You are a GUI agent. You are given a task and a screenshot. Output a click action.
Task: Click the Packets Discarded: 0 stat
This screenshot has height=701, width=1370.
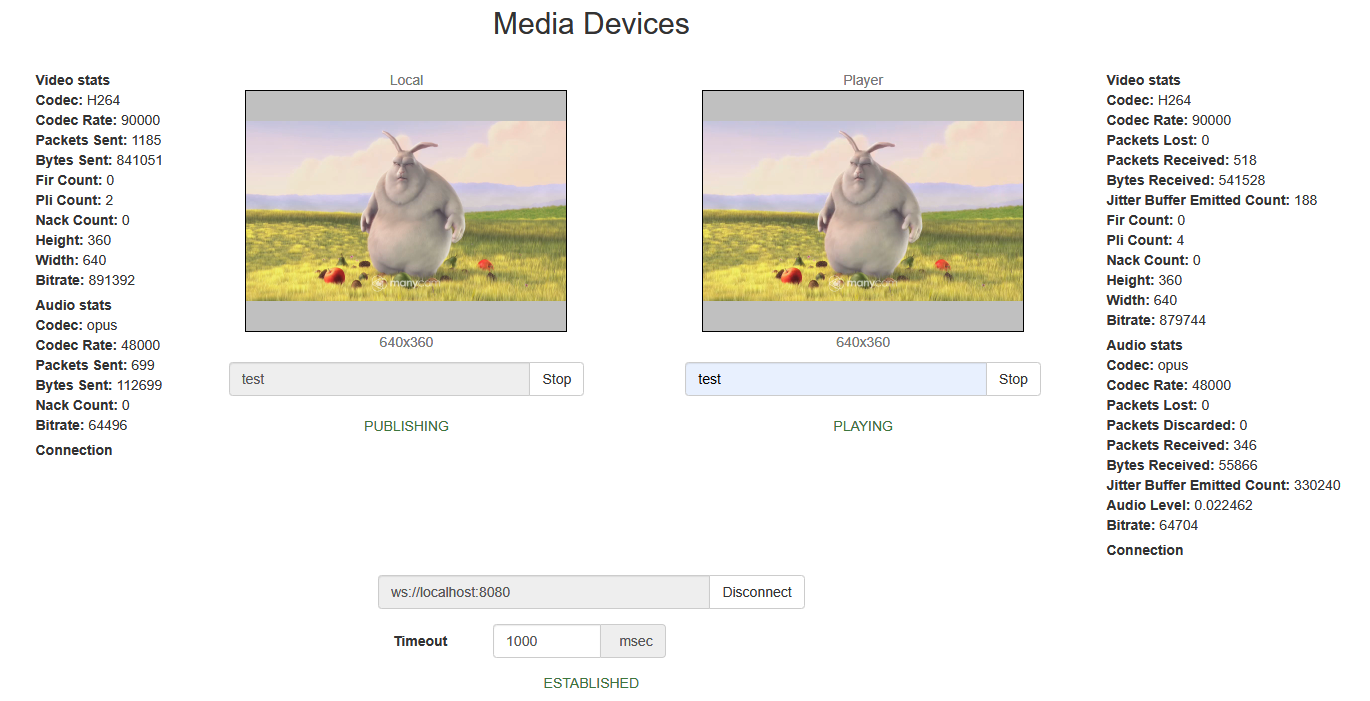tap(1177, 425)
